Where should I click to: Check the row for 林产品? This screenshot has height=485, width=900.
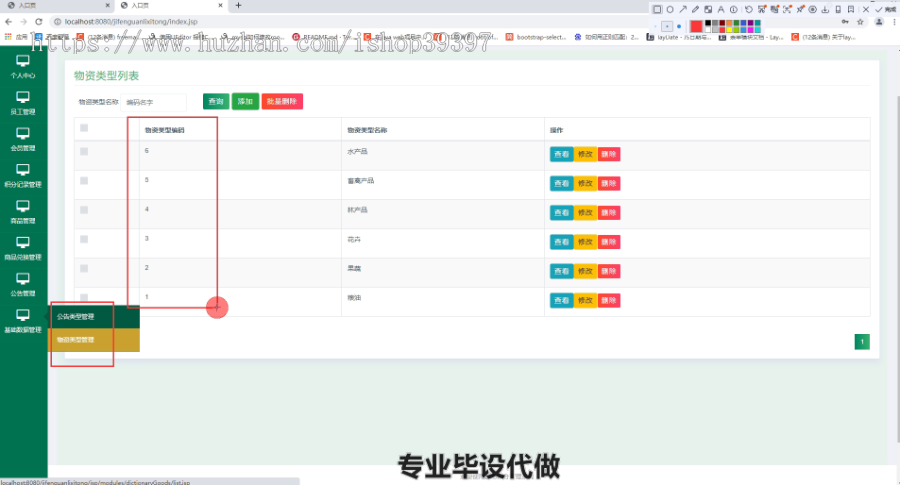coord(84,210)
